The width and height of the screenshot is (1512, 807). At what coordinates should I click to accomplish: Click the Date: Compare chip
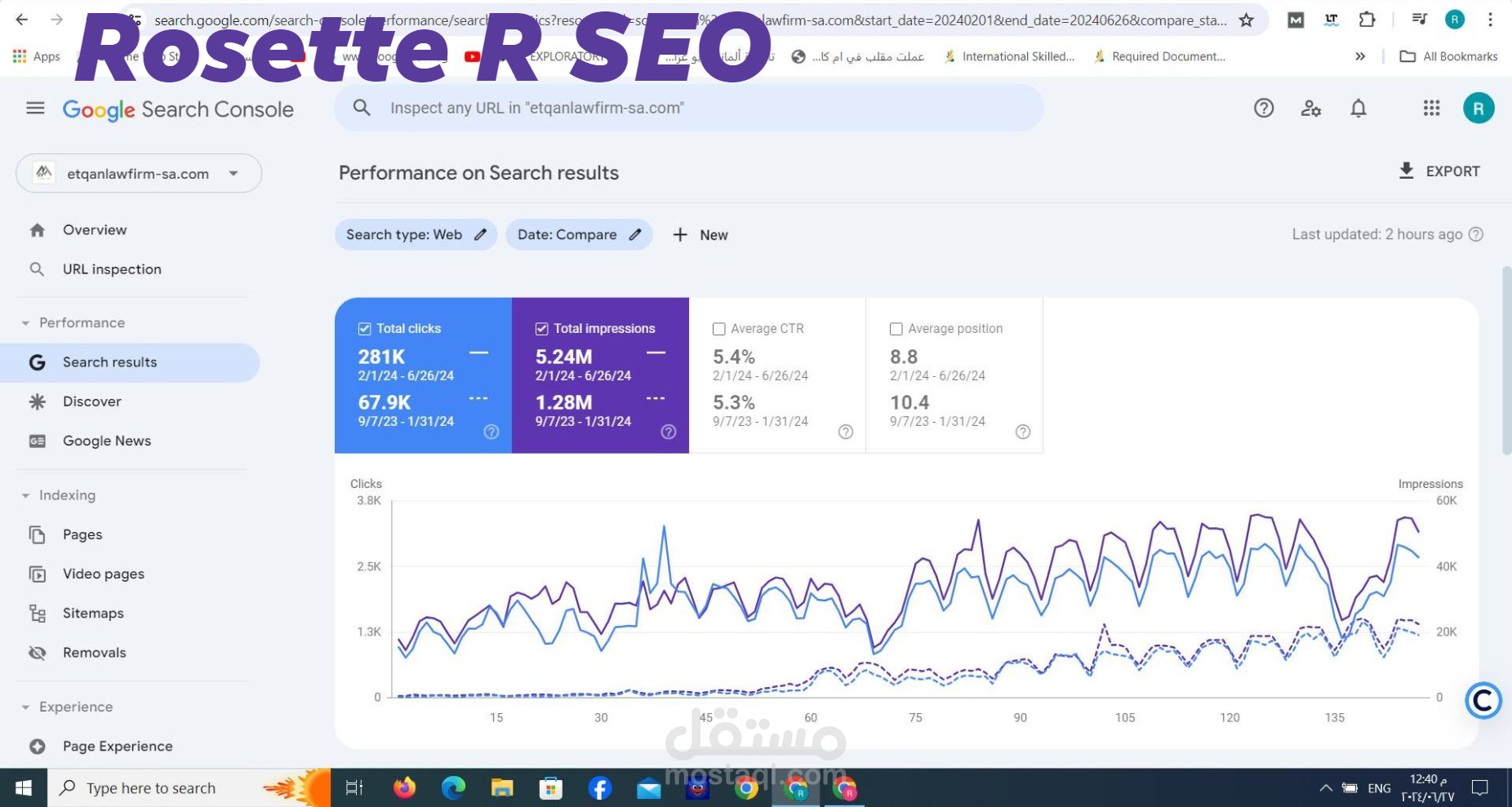579,235
